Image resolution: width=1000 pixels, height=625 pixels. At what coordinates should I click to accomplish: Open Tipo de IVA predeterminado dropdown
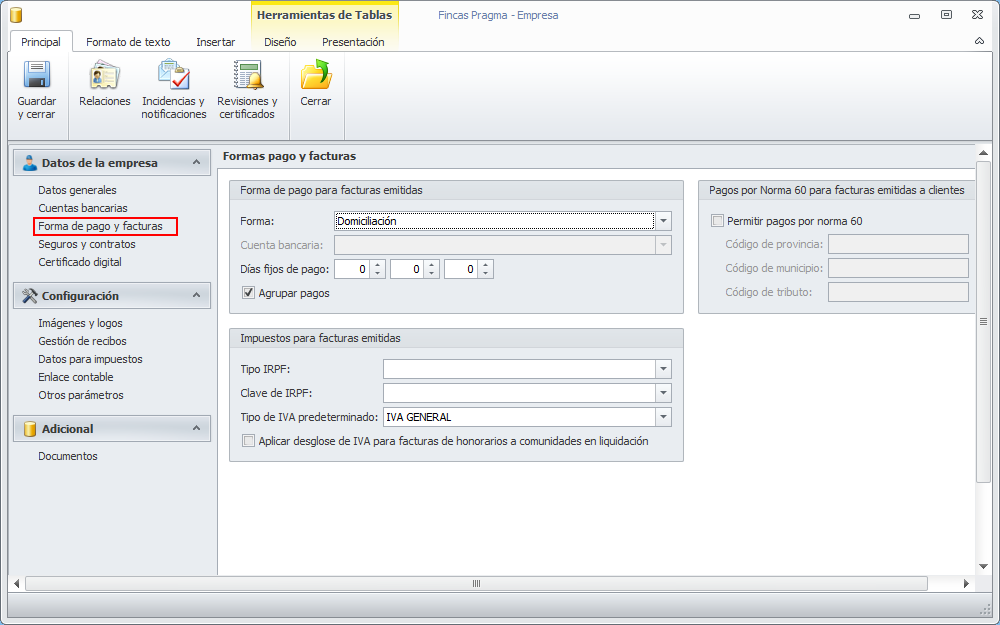coord(663,418)
